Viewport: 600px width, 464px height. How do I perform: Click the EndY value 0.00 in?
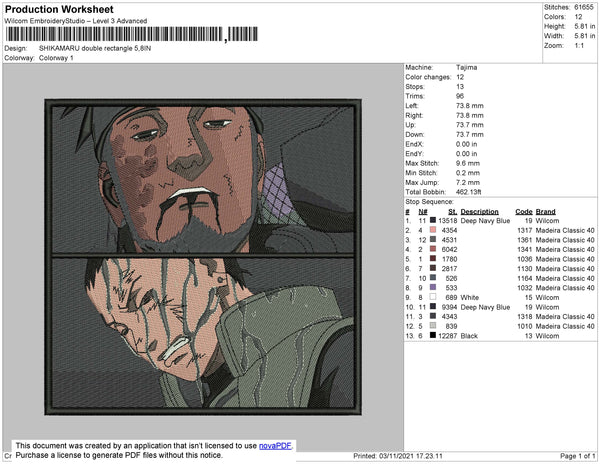point(466,154)
